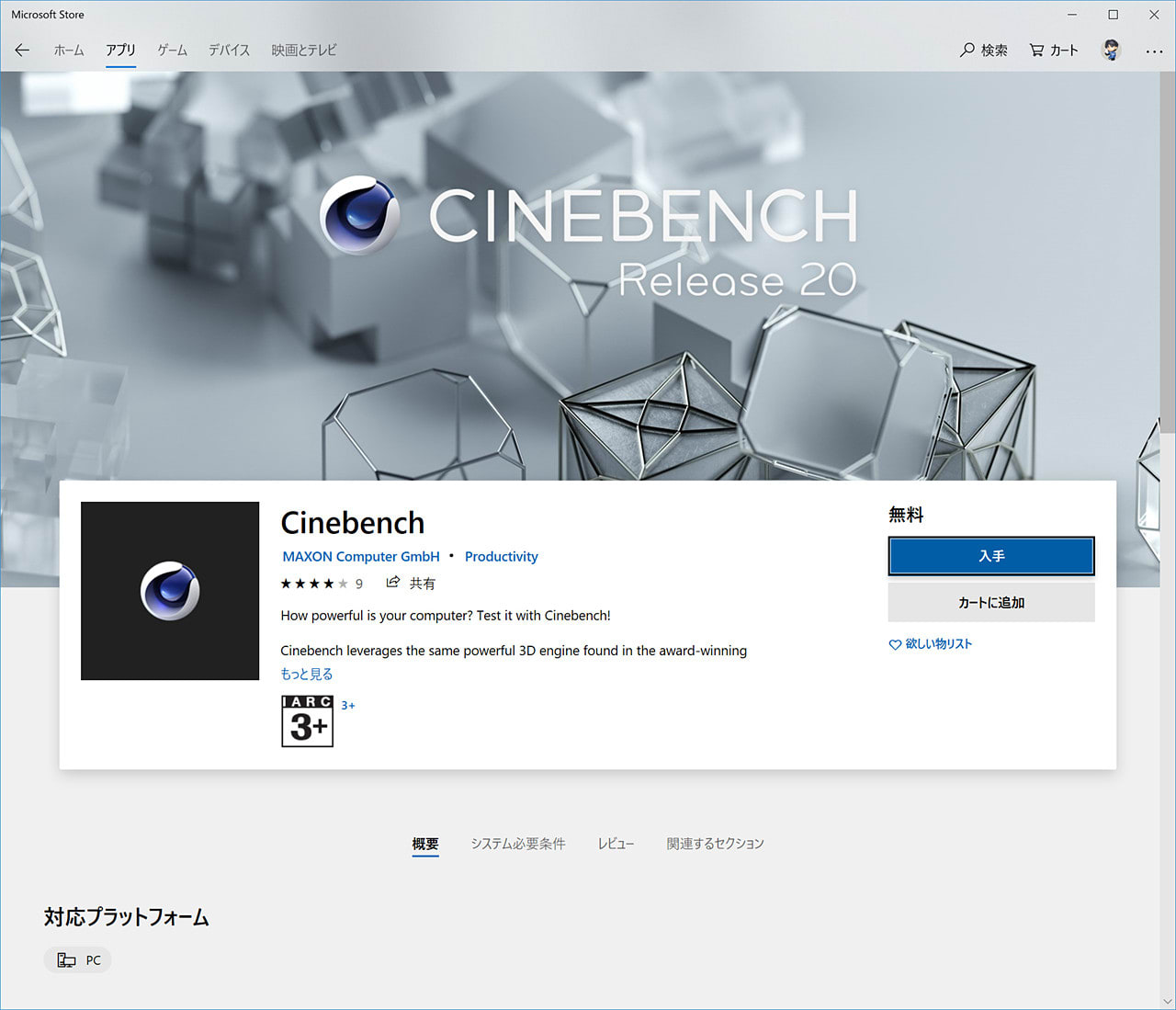This screenshot has height=1010, width=1176.
Task: Click the scrollbar down arrow
Action: pos(1168,1001)
